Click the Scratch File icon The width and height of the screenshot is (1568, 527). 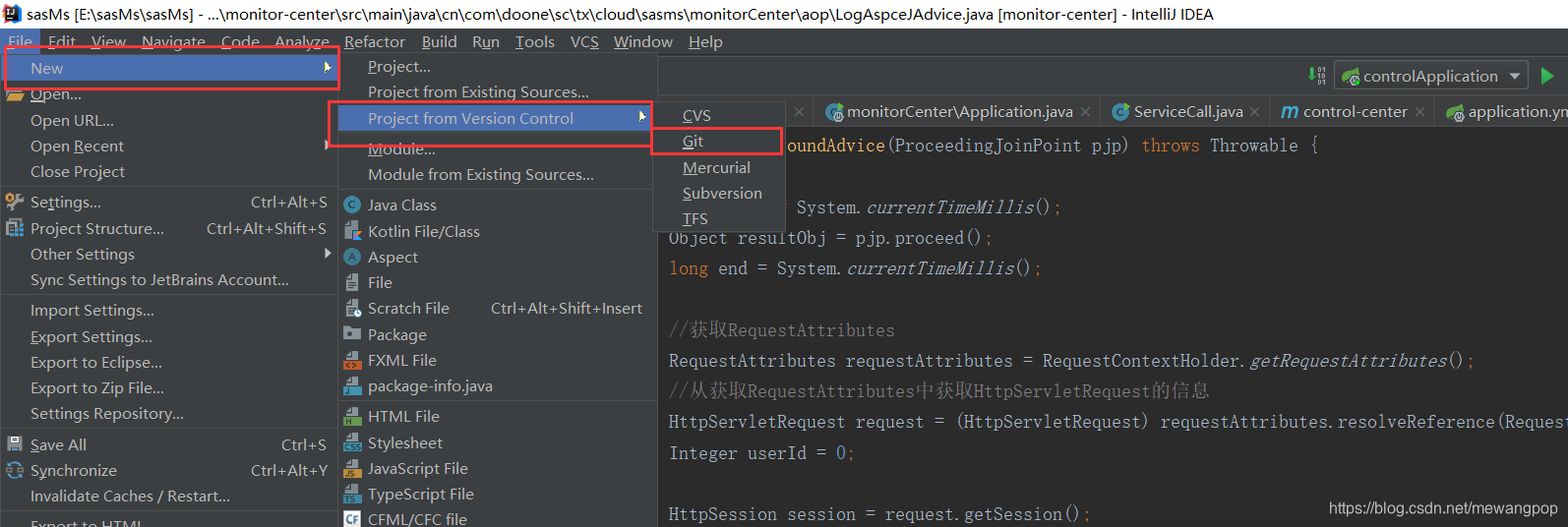point(352,308)
